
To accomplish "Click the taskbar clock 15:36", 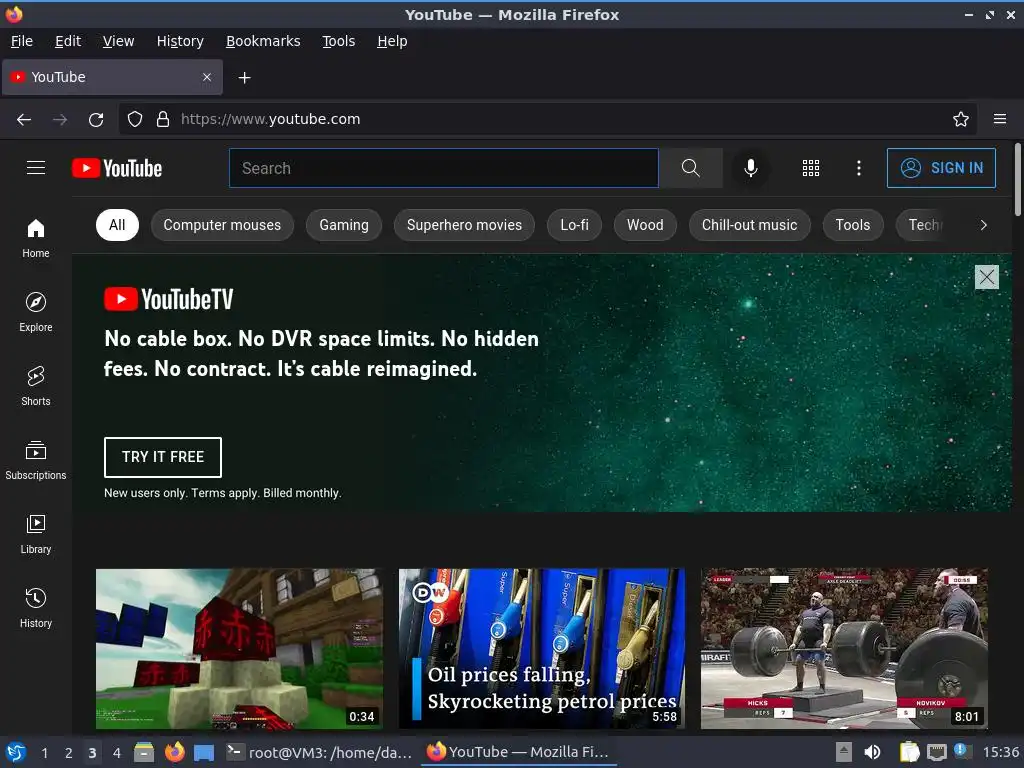I will click(1000, 752).
